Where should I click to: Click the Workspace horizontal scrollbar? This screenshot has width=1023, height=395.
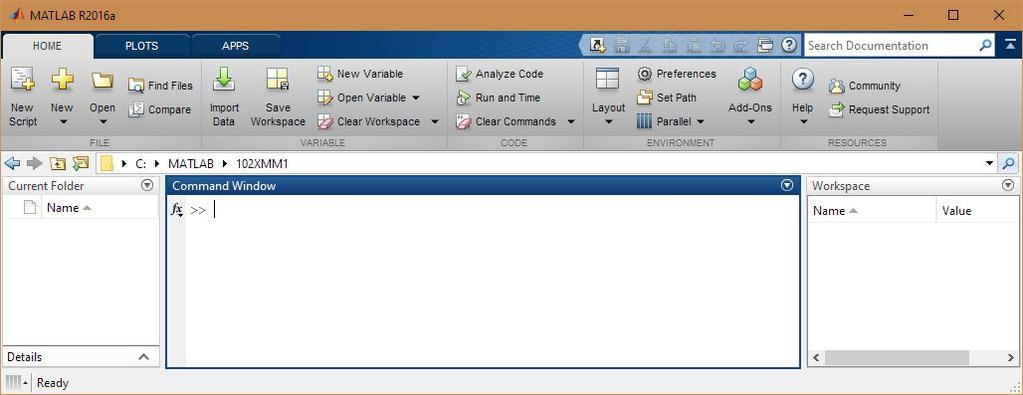coord(897,358)
